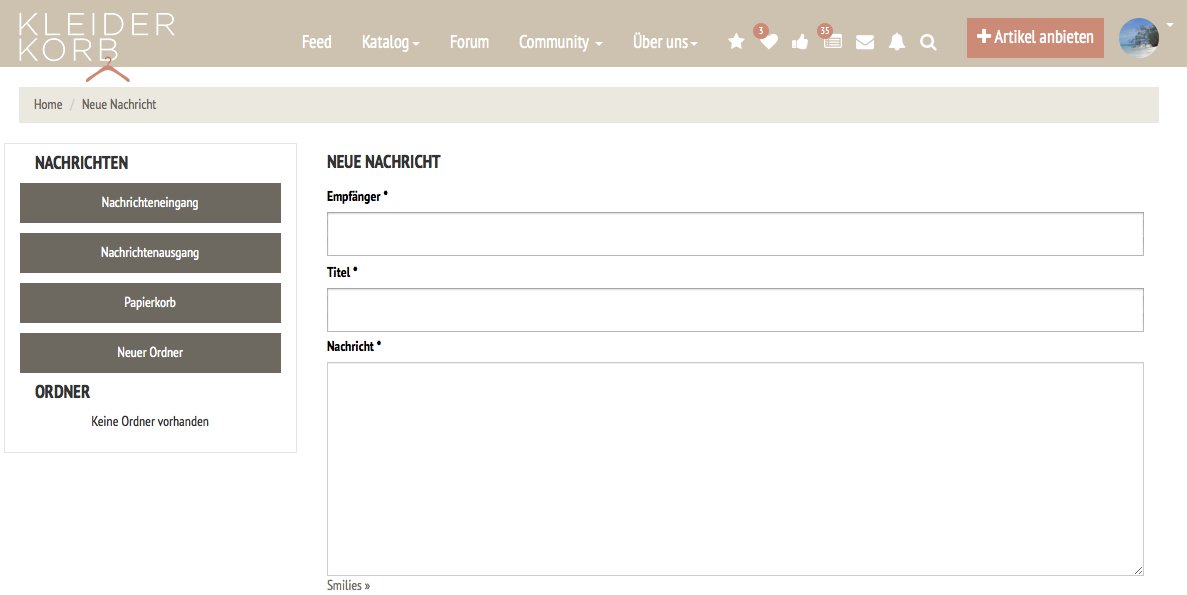
Task: Click the star favorites icon
Action: point(736,42)
